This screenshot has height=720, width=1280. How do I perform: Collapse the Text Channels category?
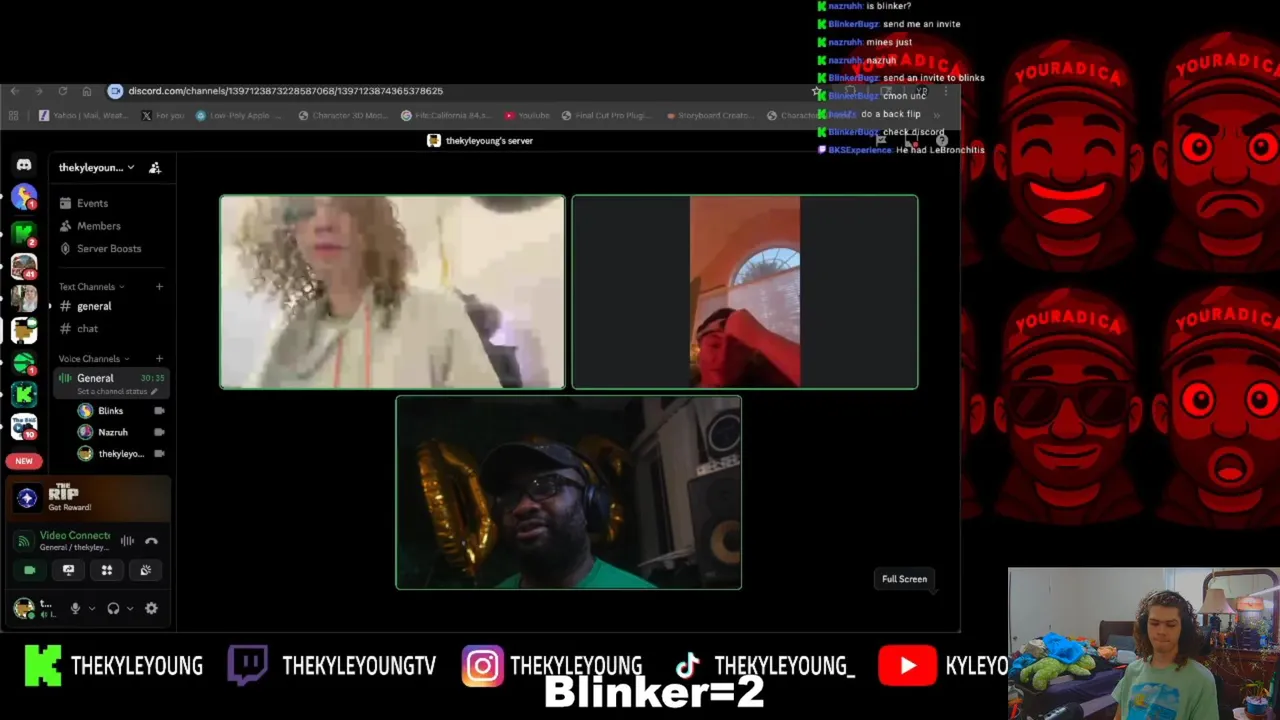pos(91,287)
